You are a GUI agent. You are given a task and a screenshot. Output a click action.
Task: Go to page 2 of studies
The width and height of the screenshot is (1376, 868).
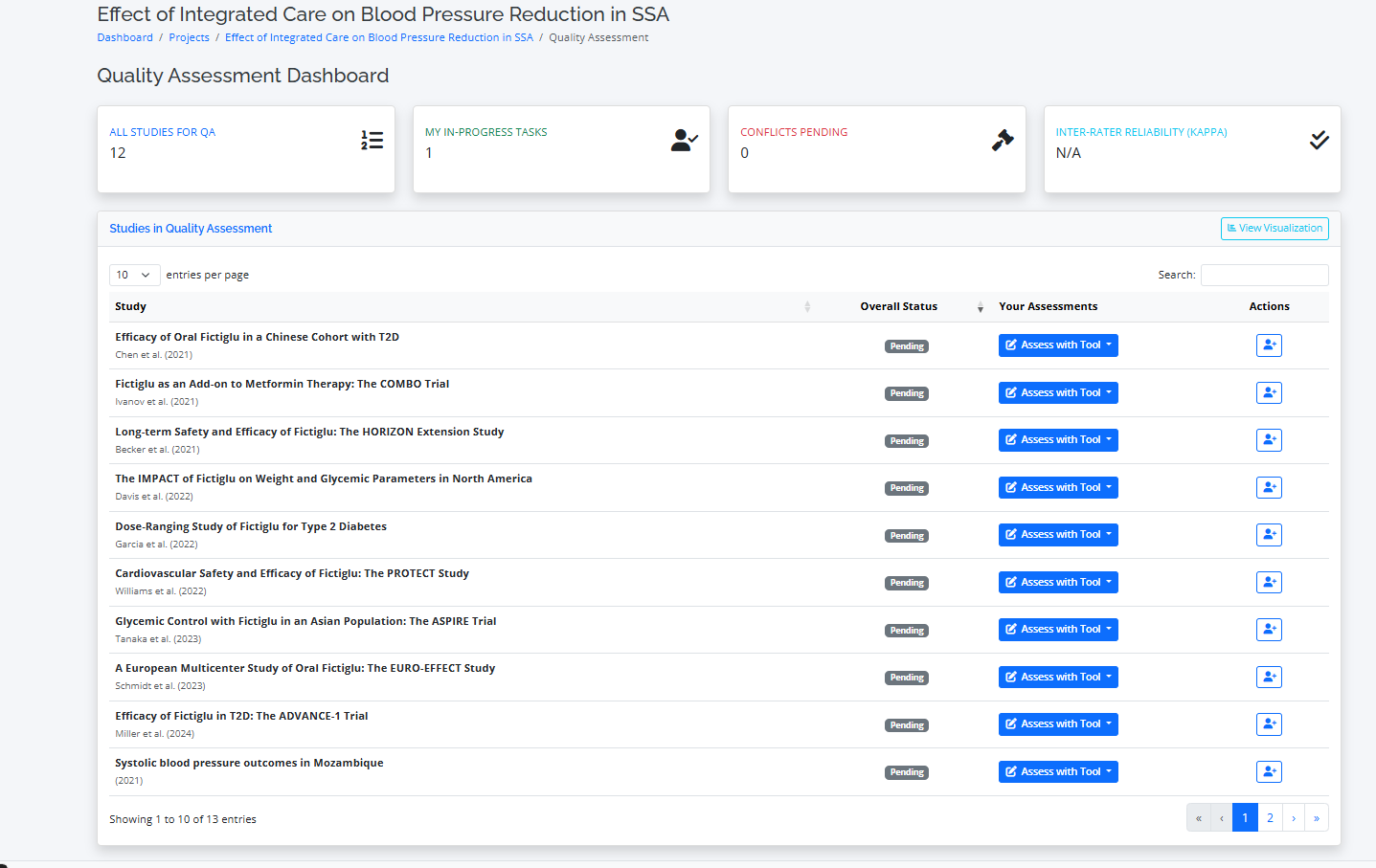point(1270,818)
